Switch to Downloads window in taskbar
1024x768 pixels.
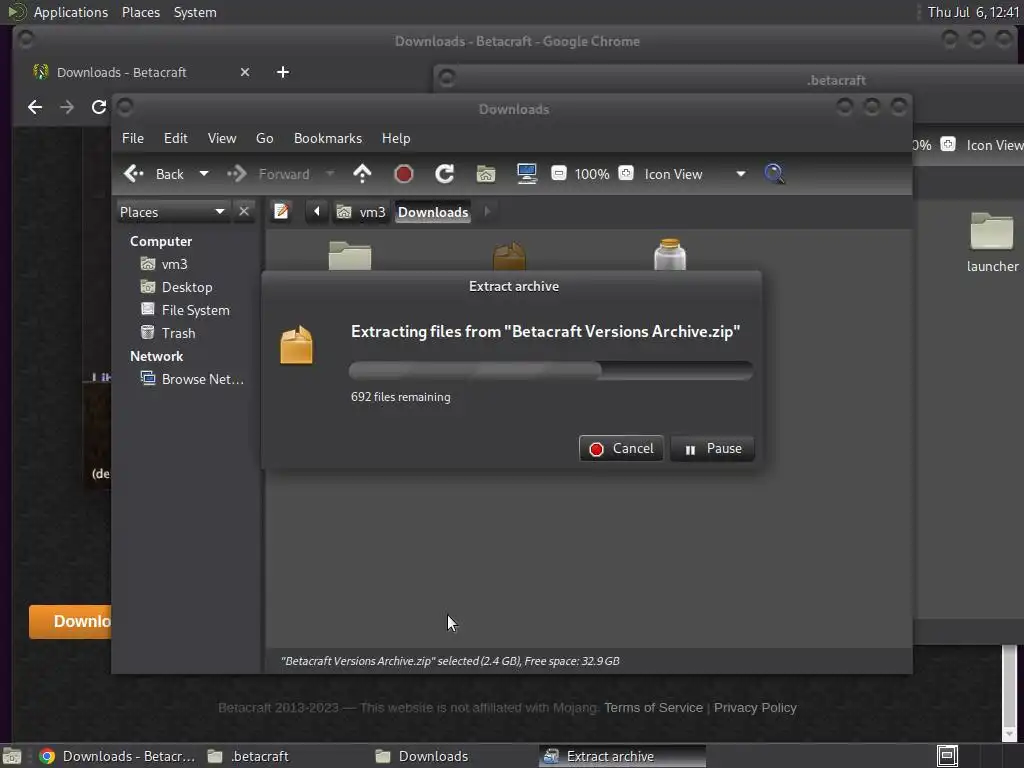453,756
